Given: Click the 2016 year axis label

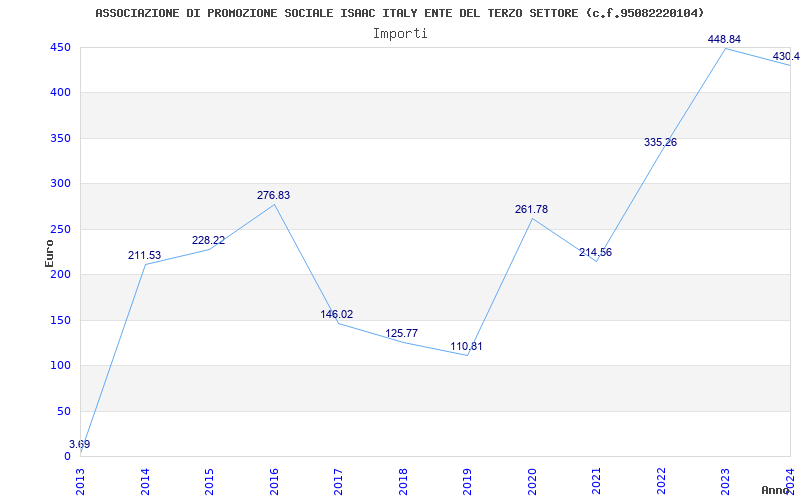Looking at the screenshot, I should point(274,481).
